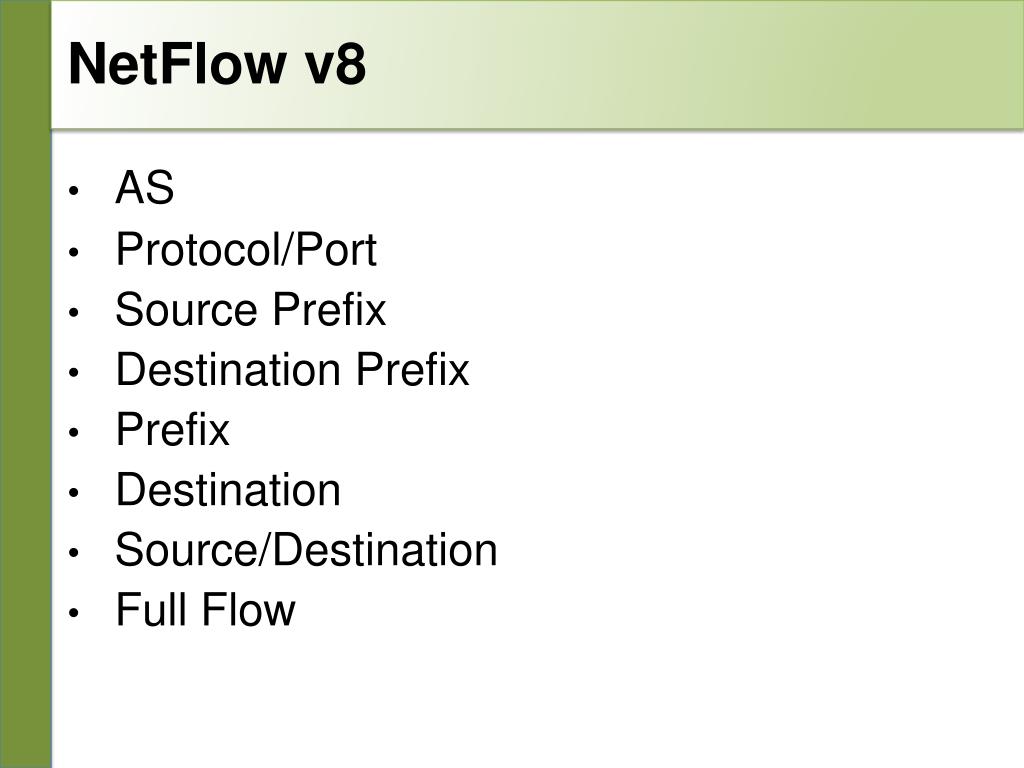This screenshot has width=1024, height=768.
Task: Select the Source/Destination bullet text
Action: pyautogui.click(x=306, y=550)
